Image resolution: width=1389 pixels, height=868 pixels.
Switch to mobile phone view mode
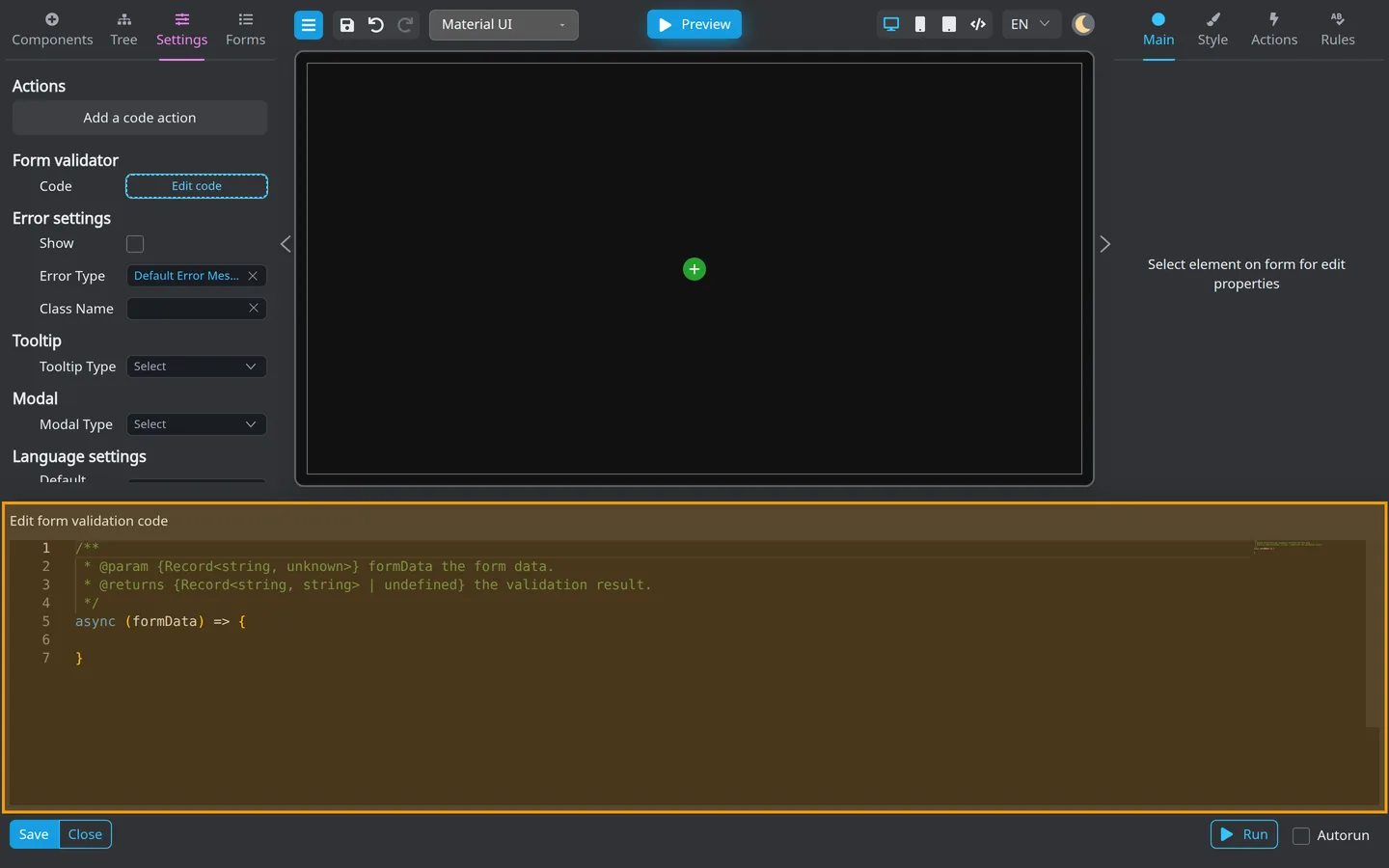(920, 24)
